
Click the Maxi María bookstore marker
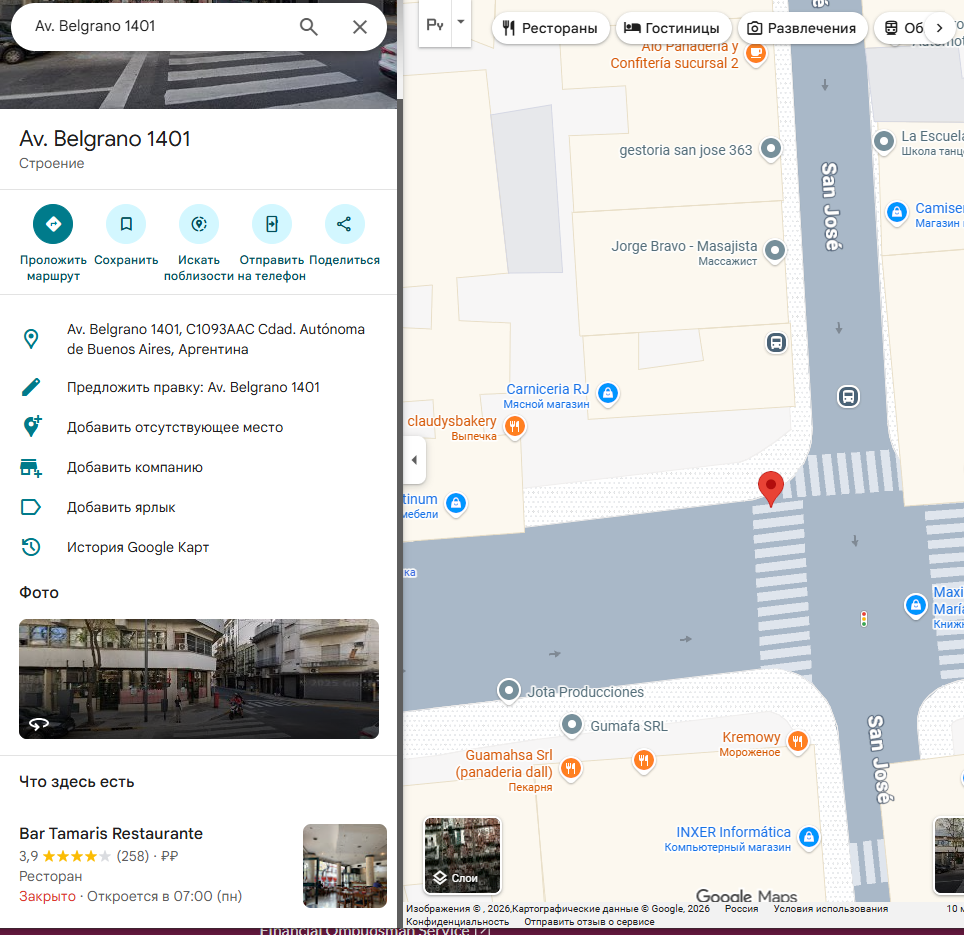pos(916,606)
